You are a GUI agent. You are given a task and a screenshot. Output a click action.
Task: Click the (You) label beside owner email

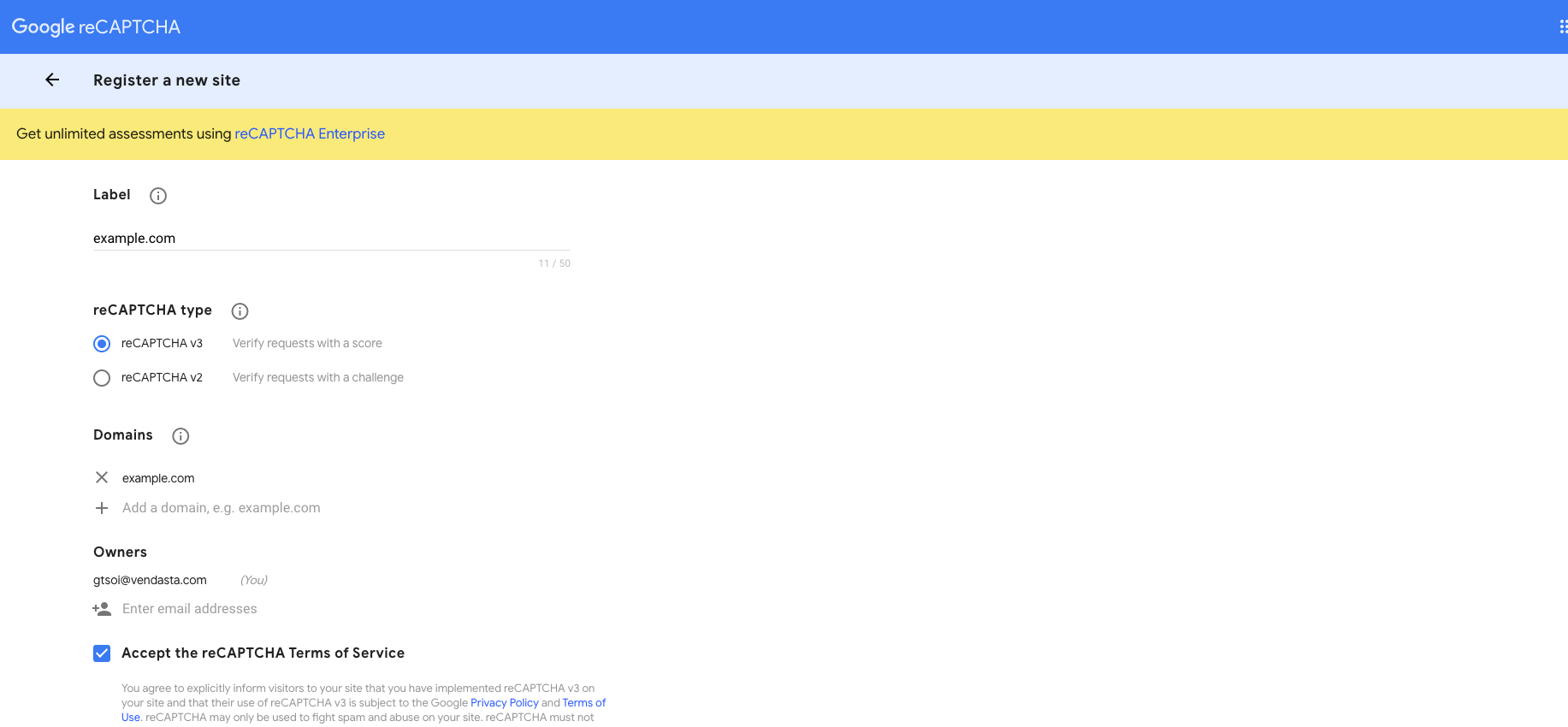tap(254, 580)
